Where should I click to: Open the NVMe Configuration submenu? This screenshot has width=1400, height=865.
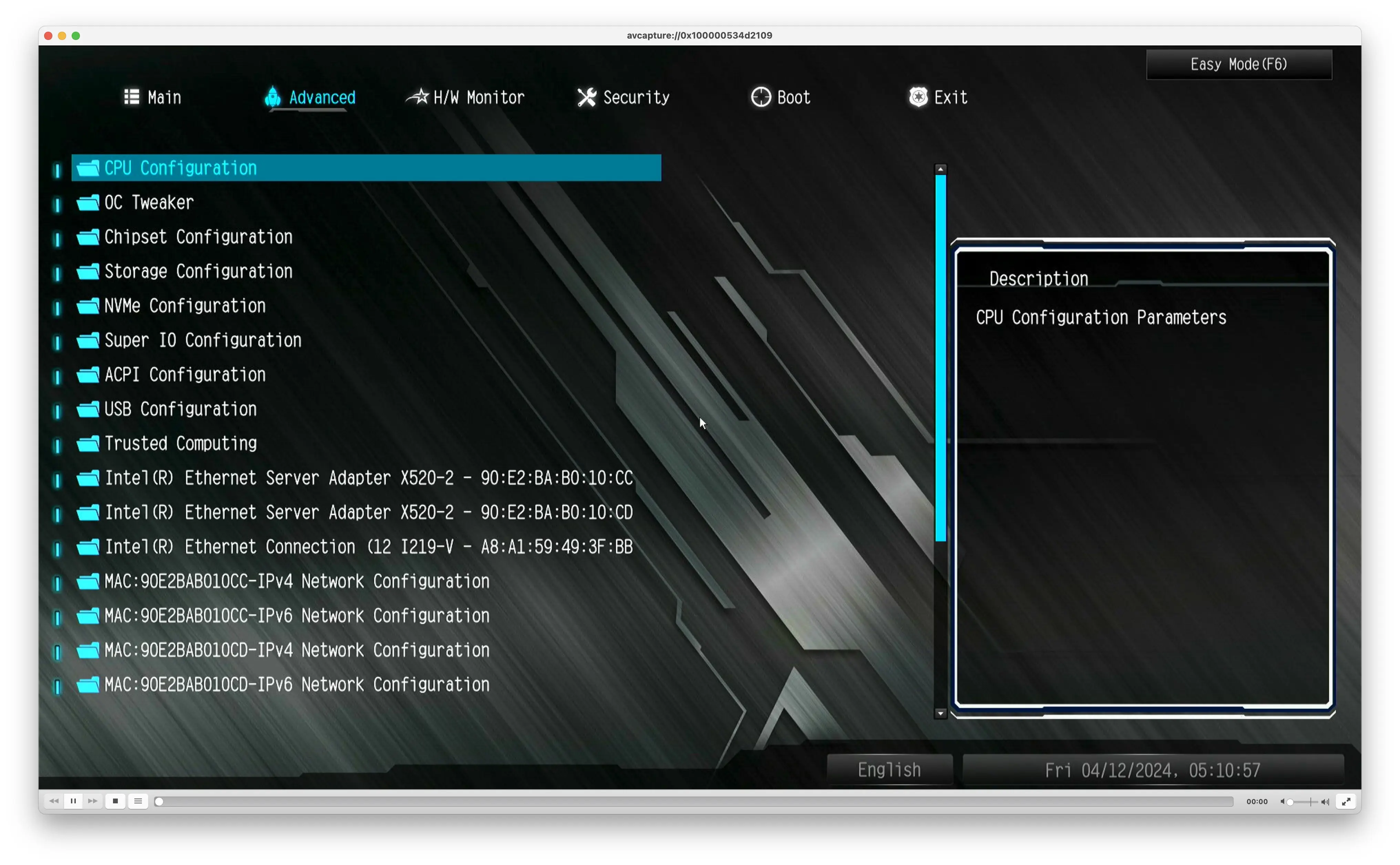pos(184,306)
